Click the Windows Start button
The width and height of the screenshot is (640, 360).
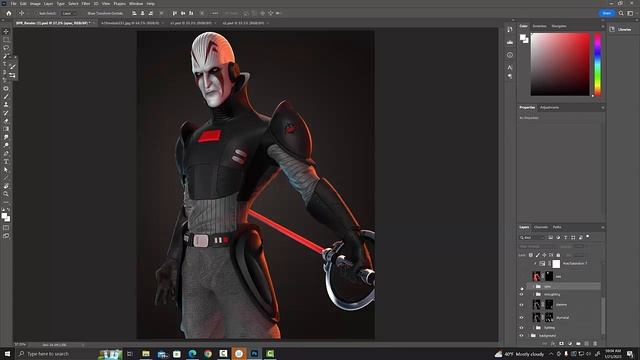7,354
